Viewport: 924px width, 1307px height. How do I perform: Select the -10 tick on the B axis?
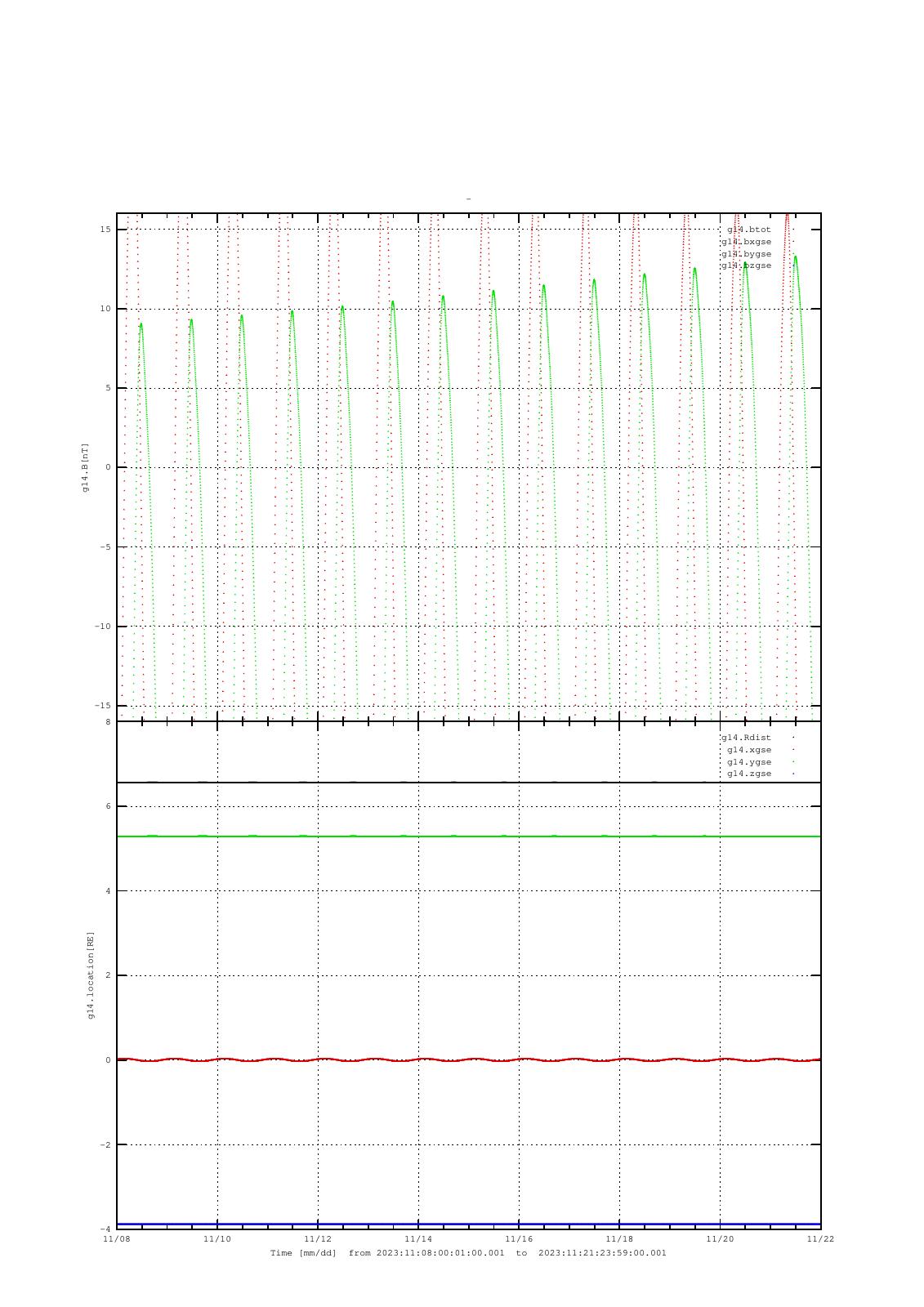coord(104,627)
